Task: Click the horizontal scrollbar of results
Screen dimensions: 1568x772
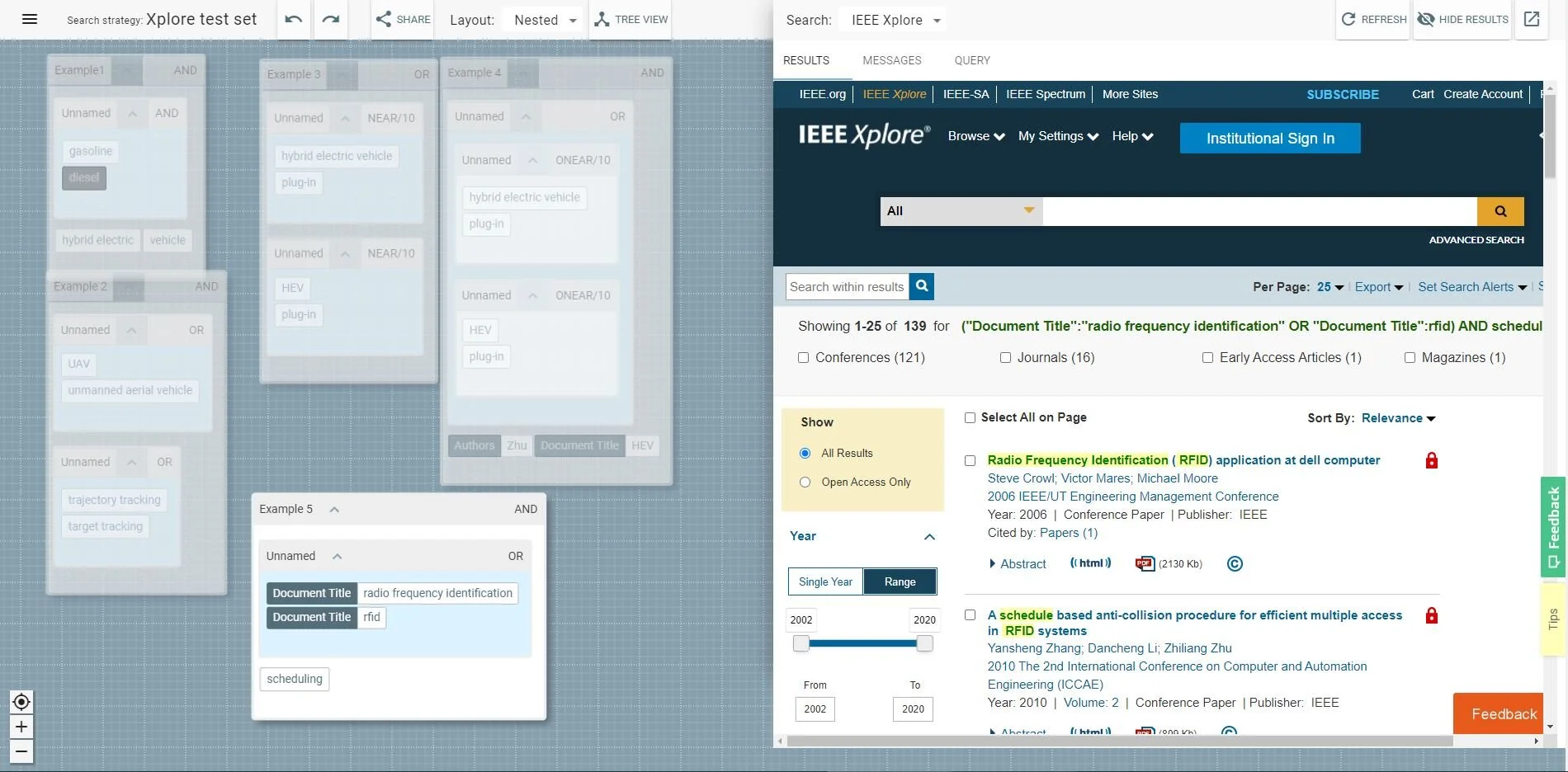Action: click(1119, 741)
